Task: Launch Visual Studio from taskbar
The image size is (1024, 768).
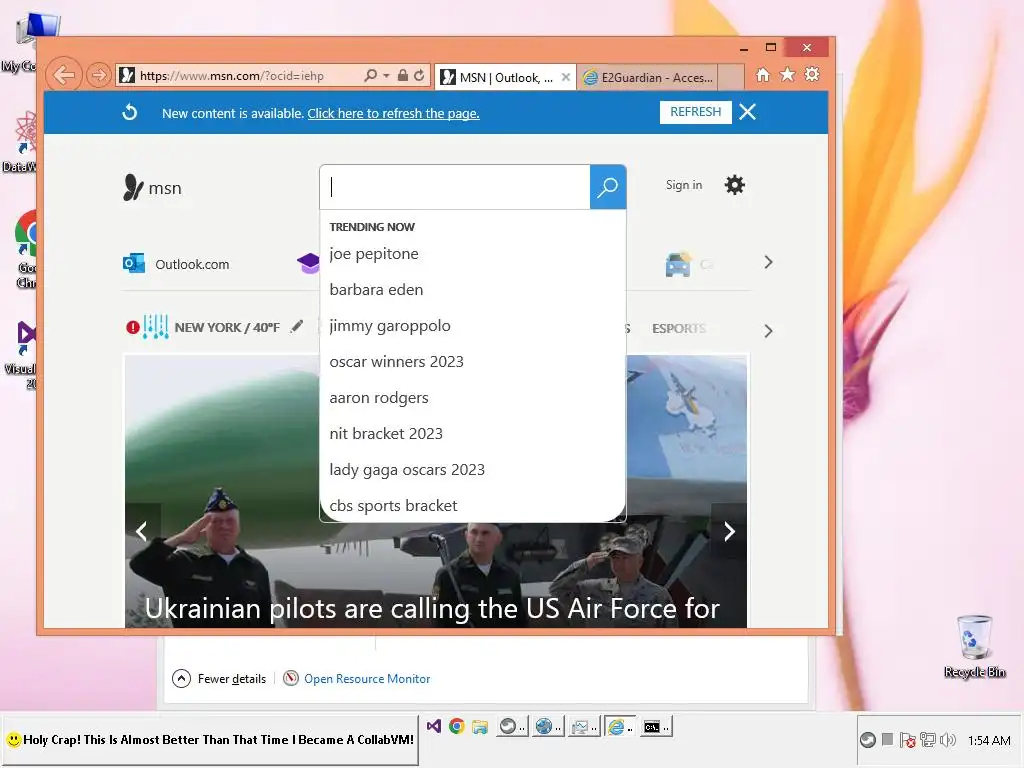Action: pyautogui.click(x=434, y=726)
